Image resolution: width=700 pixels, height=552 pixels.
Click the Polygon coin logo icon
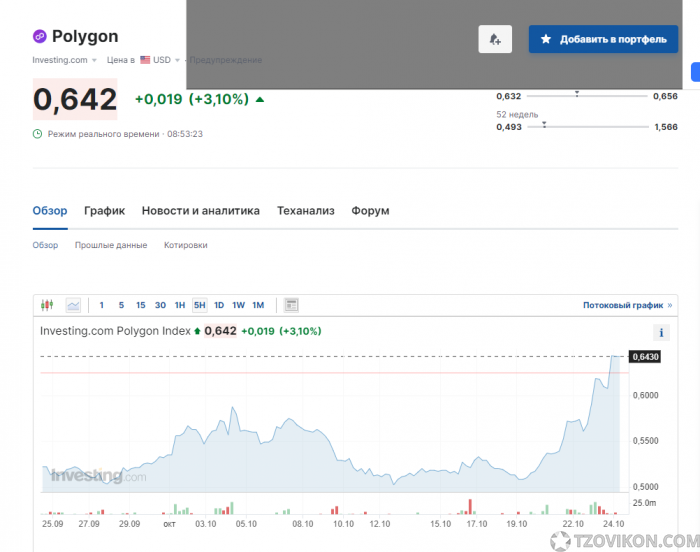(40, 36)
